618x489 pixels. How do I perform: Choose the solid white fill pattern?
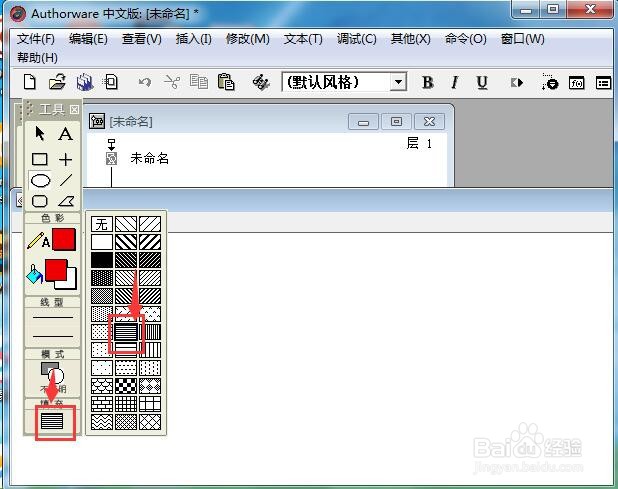pos(102,242)
